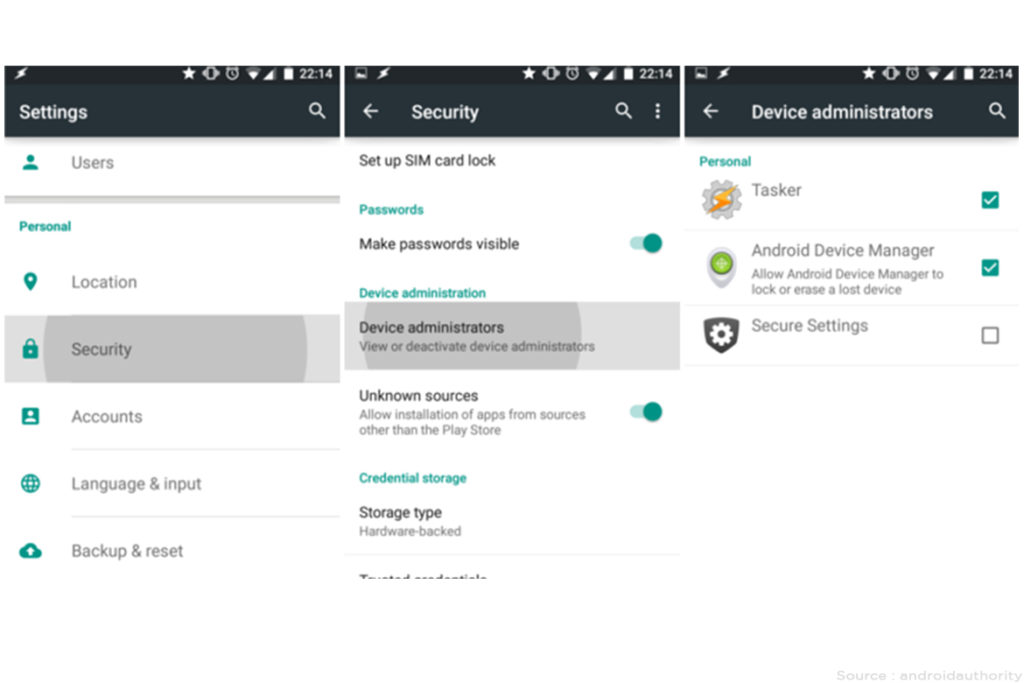Tap the search icon in Security header
1024x683 pixels.
(x=624, y=111)
